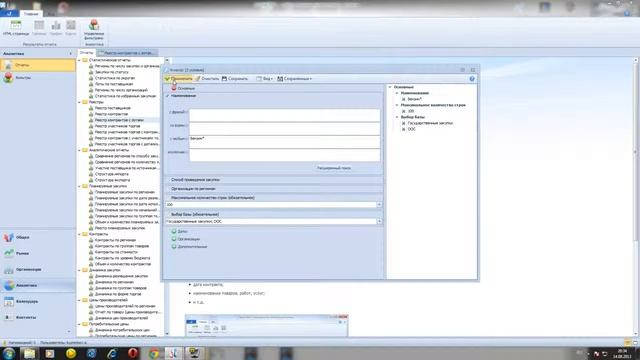
Task: Click the Применить button in the filter toolbar
Action: point(178,78)
